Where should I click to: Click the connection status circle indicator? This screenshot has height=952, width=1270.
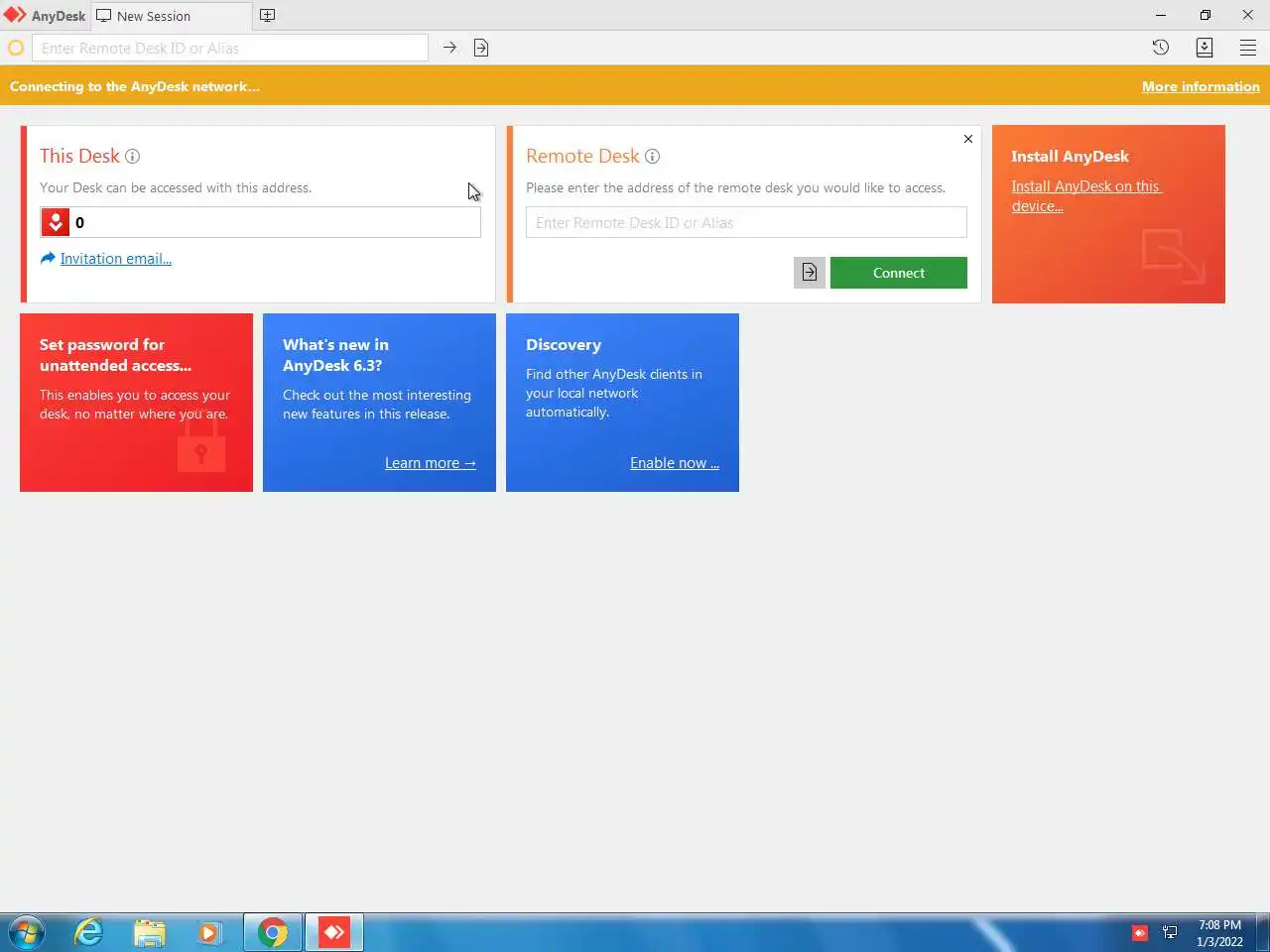coord(16,48)
